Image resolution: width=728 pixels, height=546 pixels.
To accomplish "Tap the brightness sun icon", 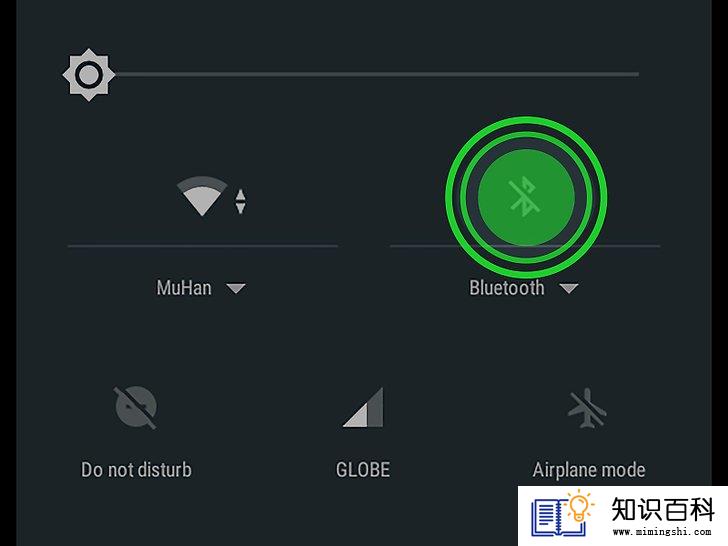I will (89, 74).
